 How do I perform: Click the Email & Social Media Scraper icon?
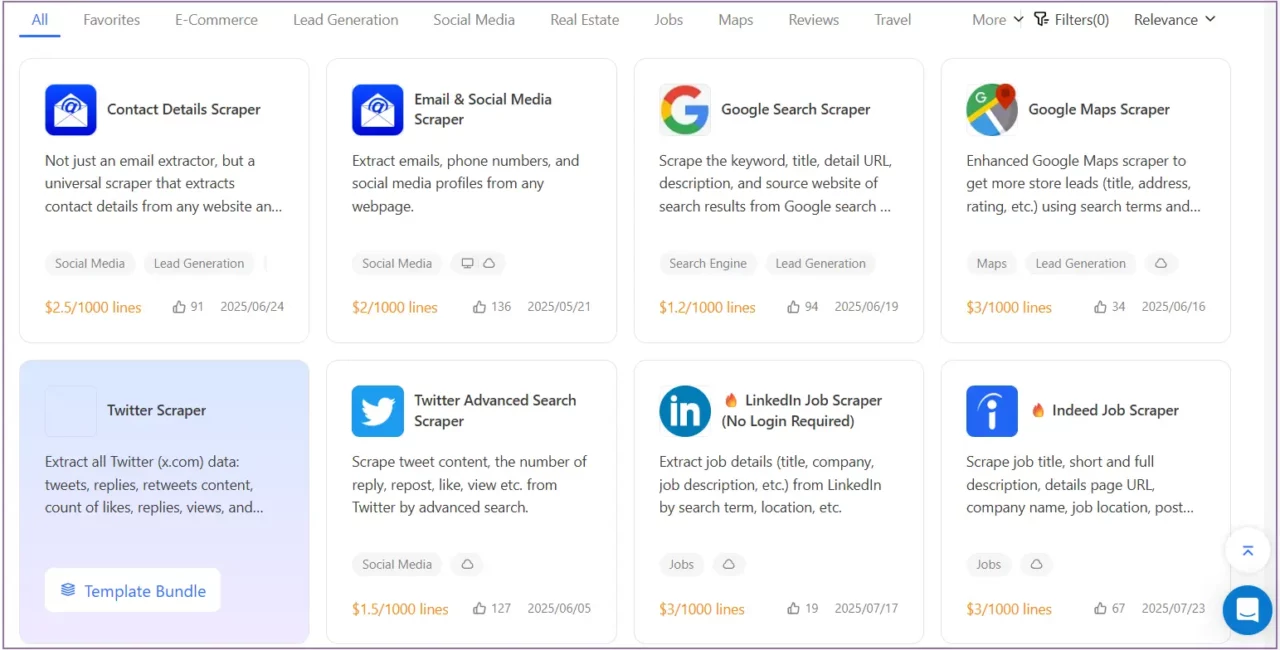377,110
